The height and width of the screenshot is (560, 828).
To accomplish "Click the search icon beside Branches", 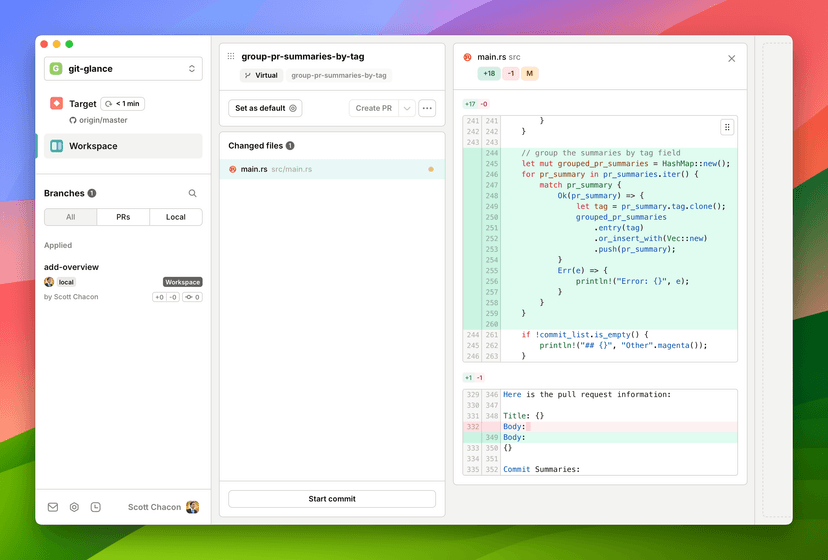I will [x=193, y=194].
